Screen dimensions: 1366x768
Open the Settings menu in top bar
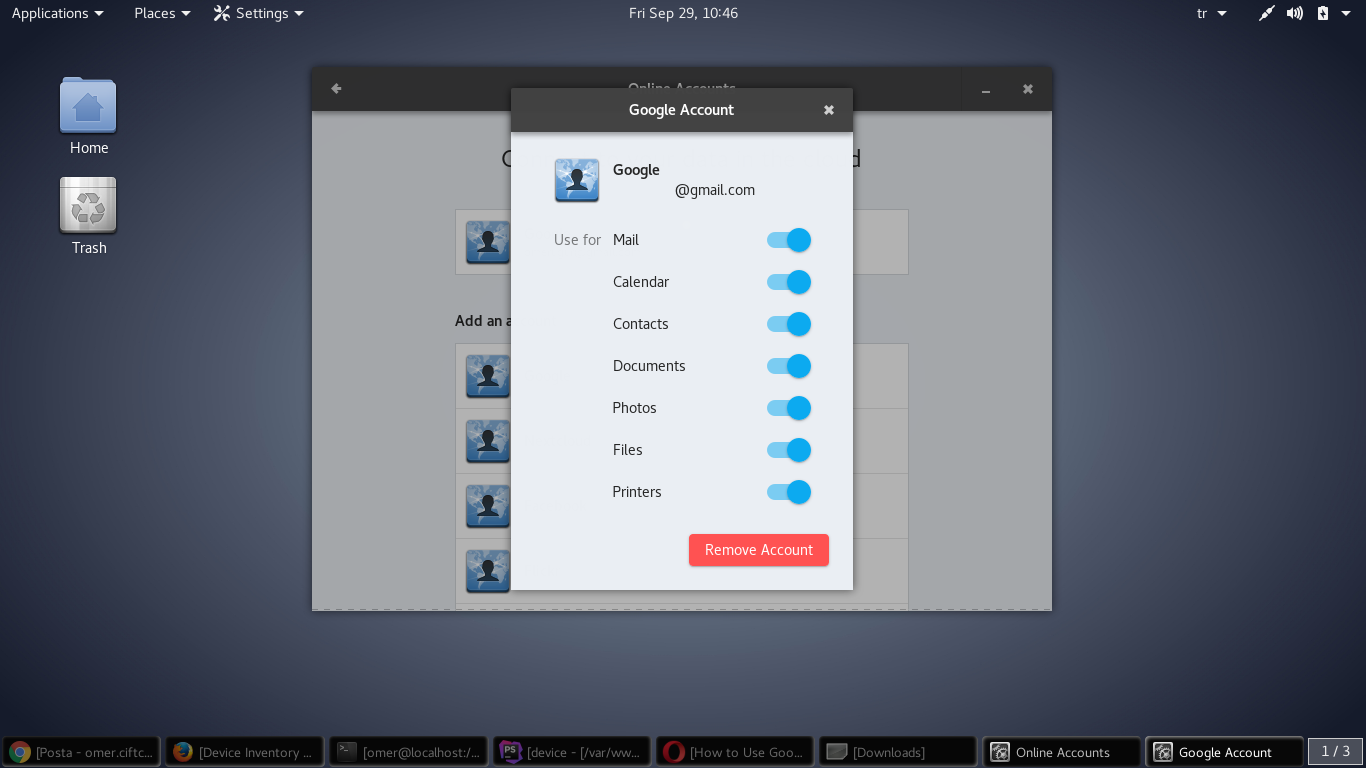pyautogui.click(x=259, y=13)
